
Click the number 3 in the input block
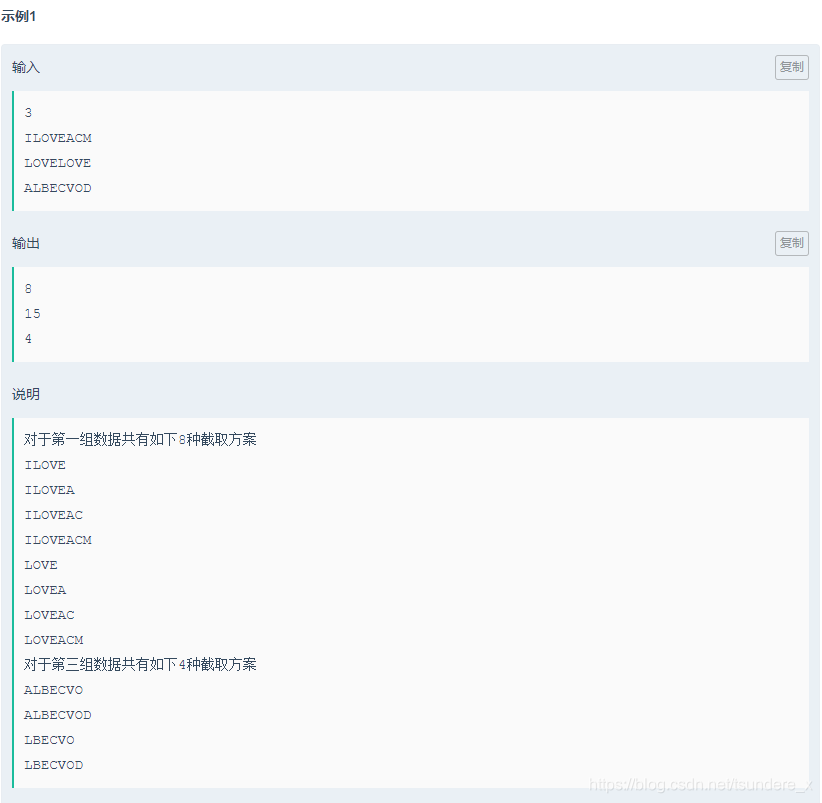pos(28,112)
